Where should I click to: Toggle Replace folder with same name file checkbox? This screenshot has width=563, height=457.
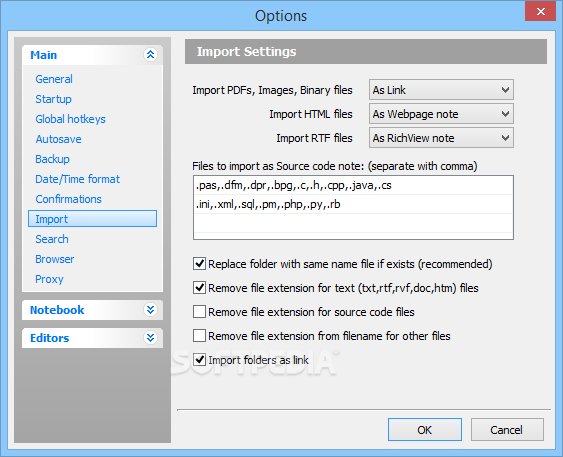199,264
